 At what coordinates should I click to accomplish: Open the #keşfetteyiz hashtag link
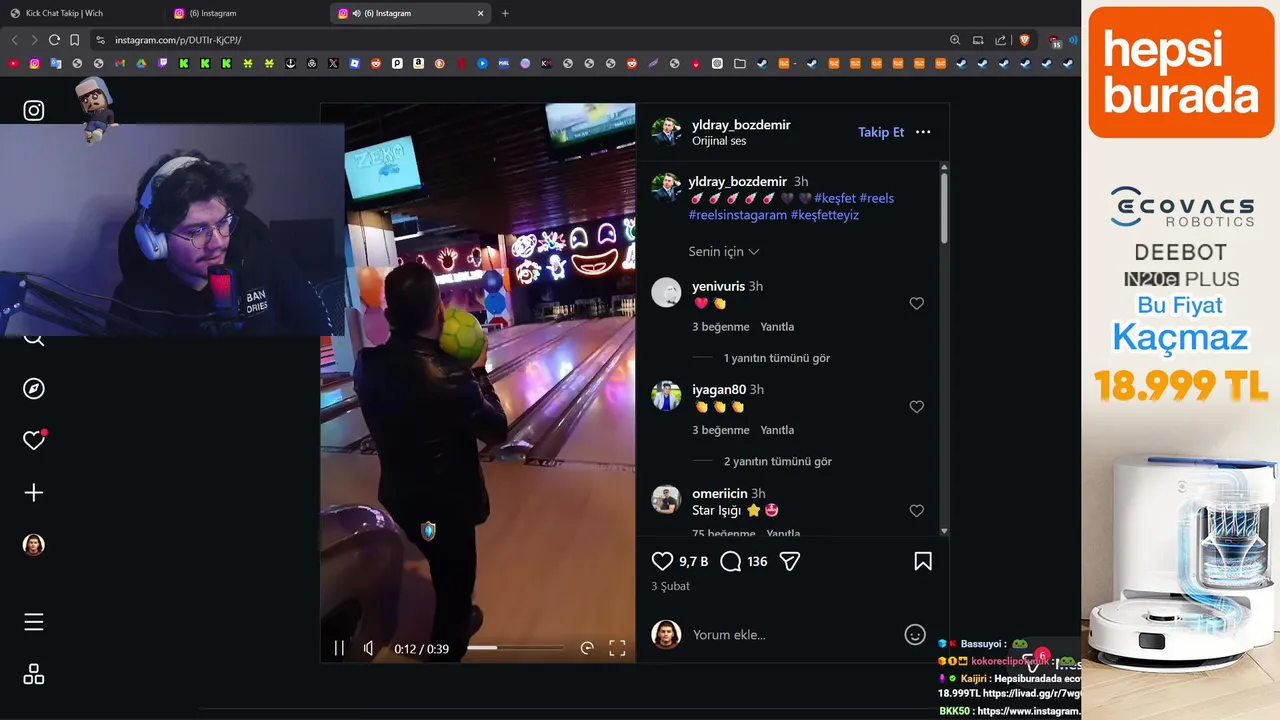click(825, 215)
